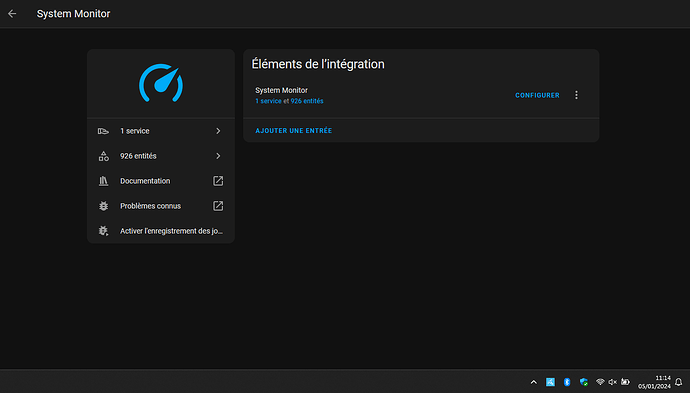The height and width of the screenshot is (393, 690).
Task: Click the Bluetooth tray icon
Action: tap(567, 382)
